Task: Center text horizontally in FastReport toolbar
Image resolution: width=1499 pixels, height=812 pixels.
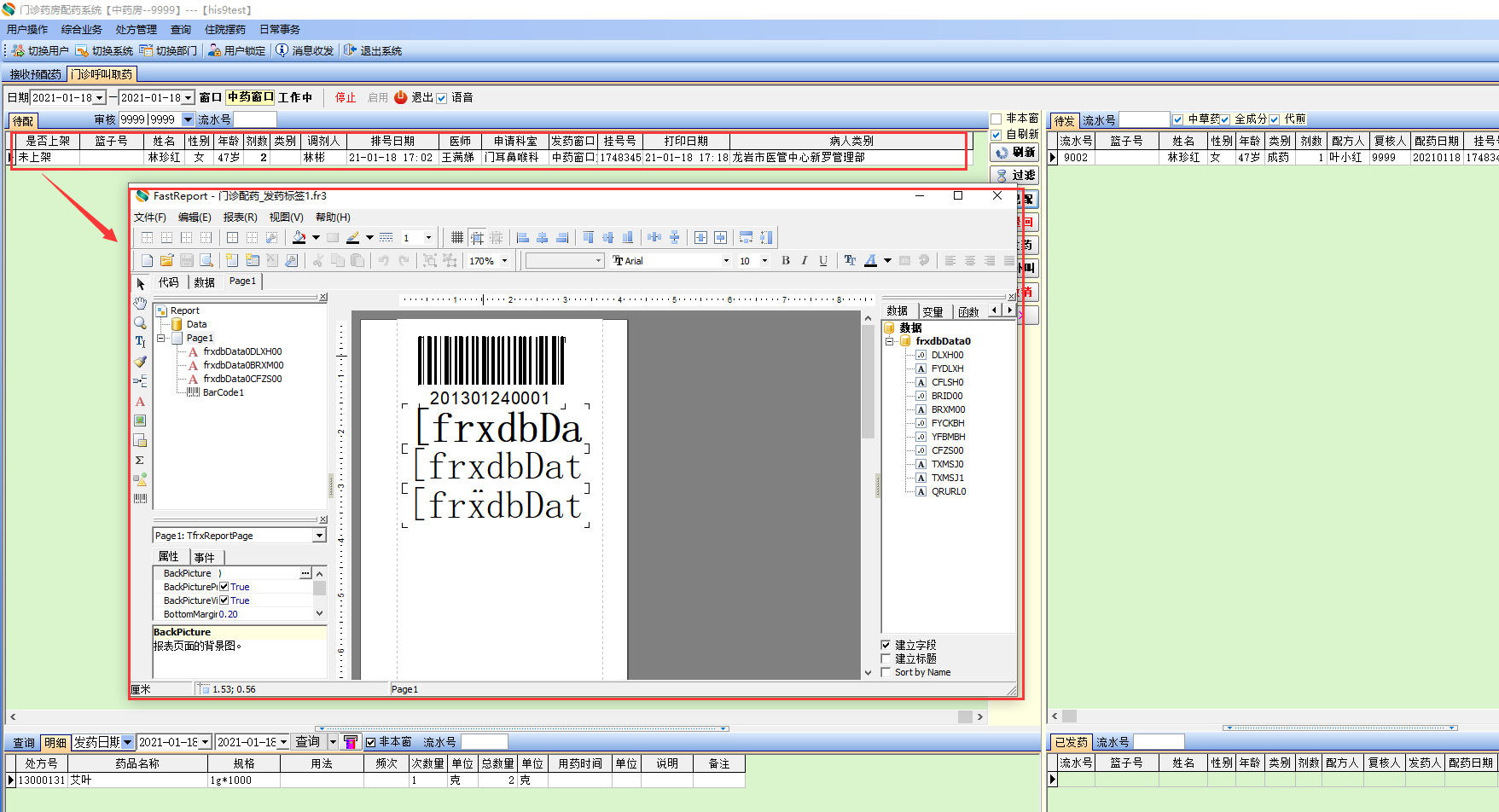Action: click(x=970, y=261)
